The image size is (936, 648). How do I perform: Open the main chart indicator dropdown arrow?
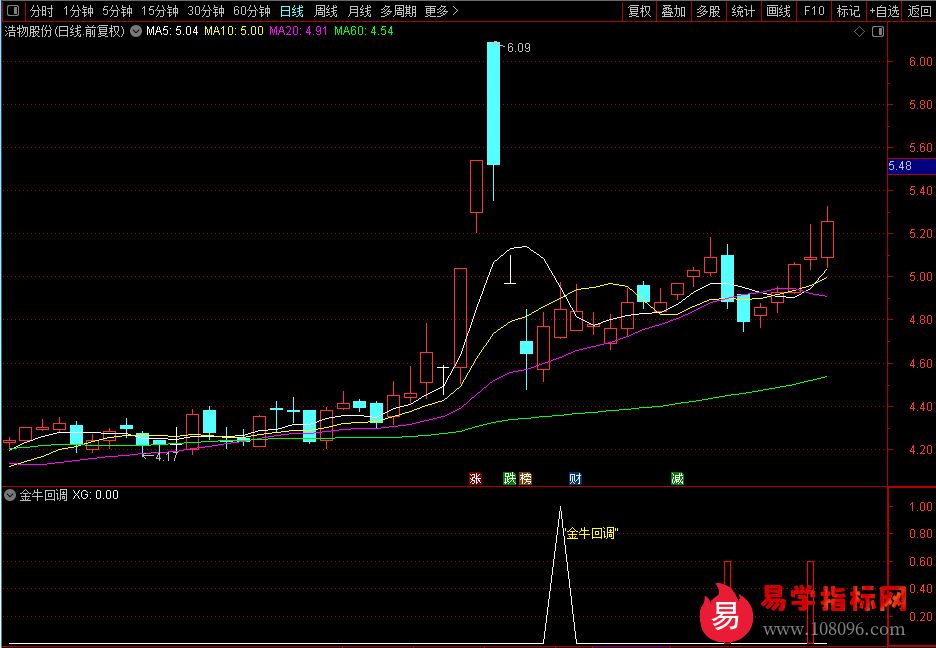click(x=135, y=32)
